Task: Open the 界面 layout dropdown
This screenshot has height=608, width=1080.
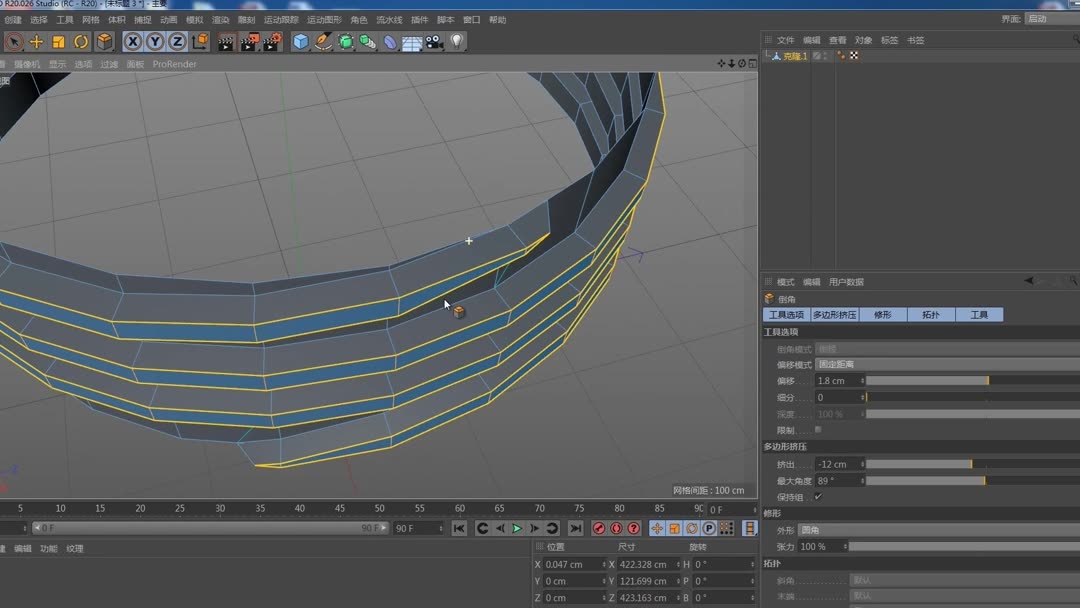Action: point(1052,19)
